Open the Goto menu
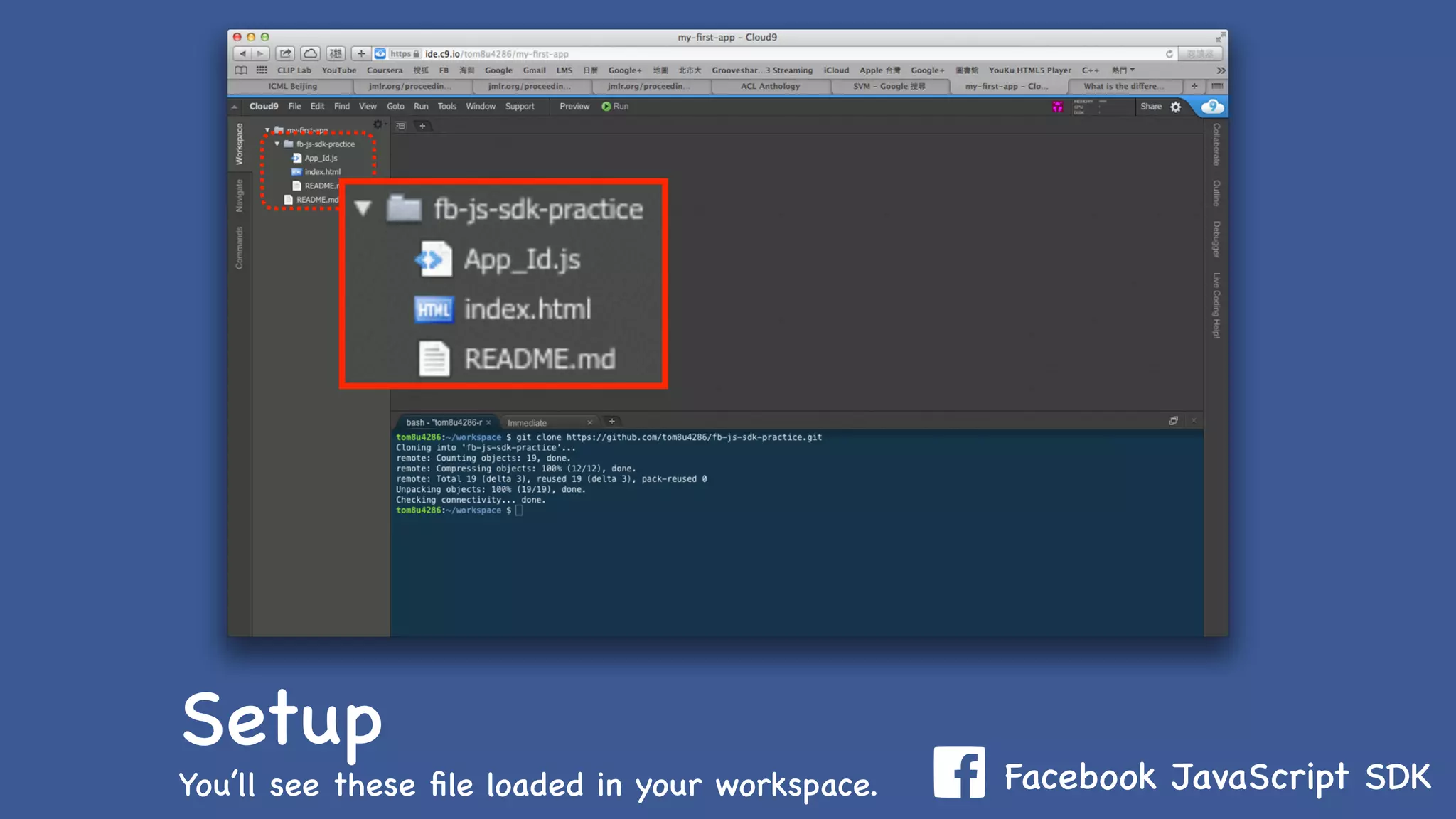This screenshot has width=1456, height=819. tap(395, 107)
